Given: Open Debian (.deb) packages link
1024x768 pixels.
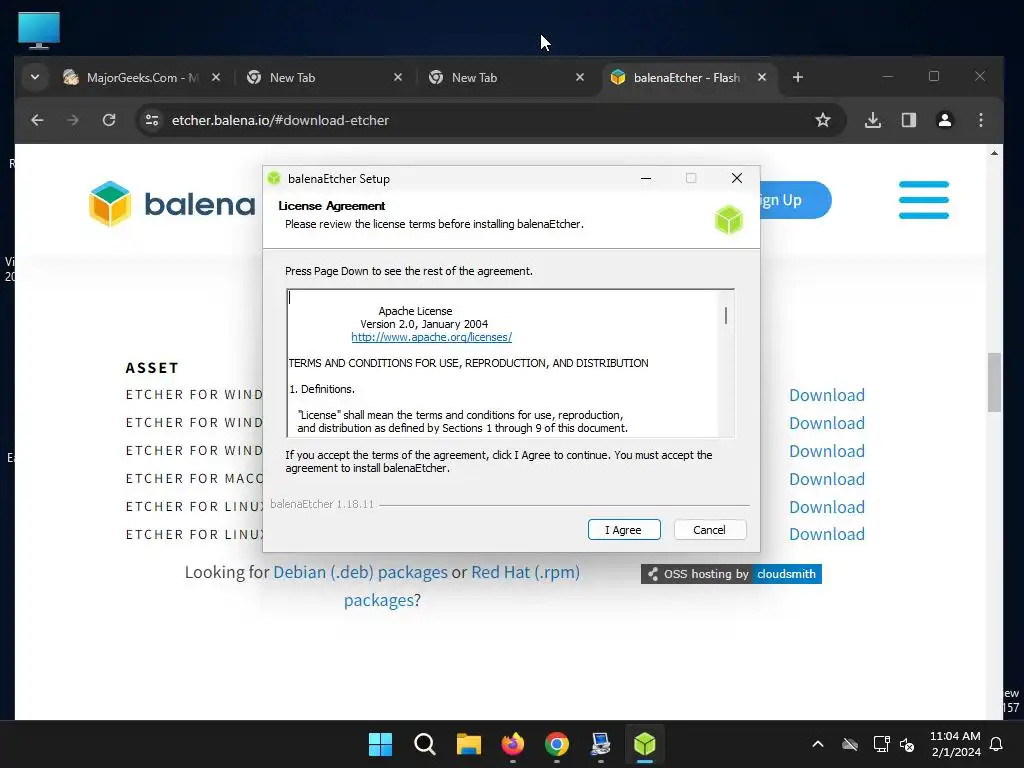Looking at the screenshot, I should point(360,572).
